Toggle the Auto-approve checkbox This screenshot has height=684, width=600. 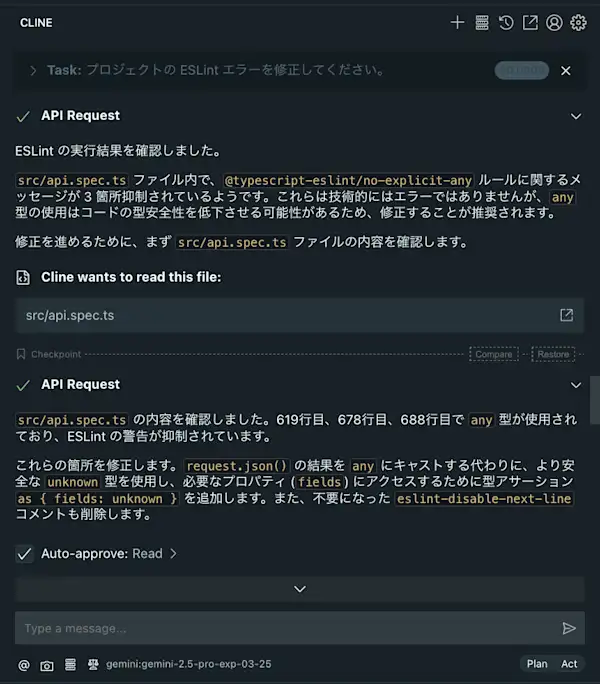[x=24, y=554]
